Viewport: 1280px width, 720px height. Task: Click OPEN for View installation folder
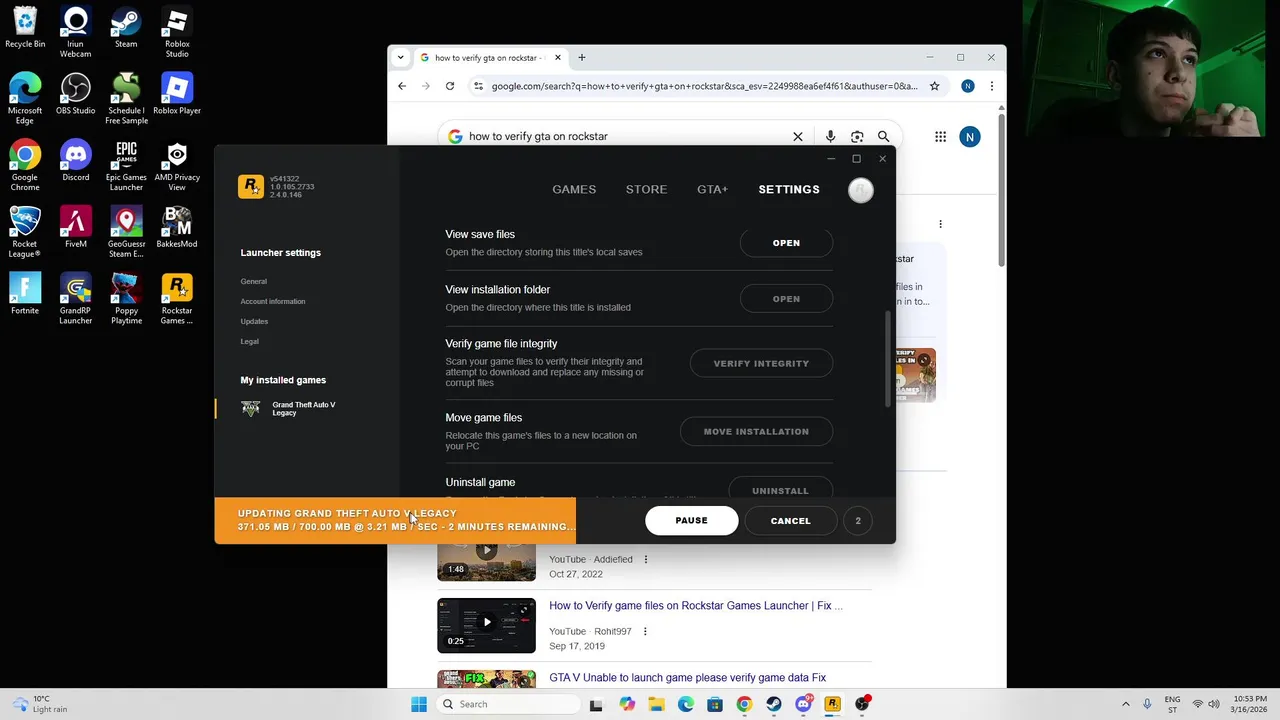coord(786,299)
